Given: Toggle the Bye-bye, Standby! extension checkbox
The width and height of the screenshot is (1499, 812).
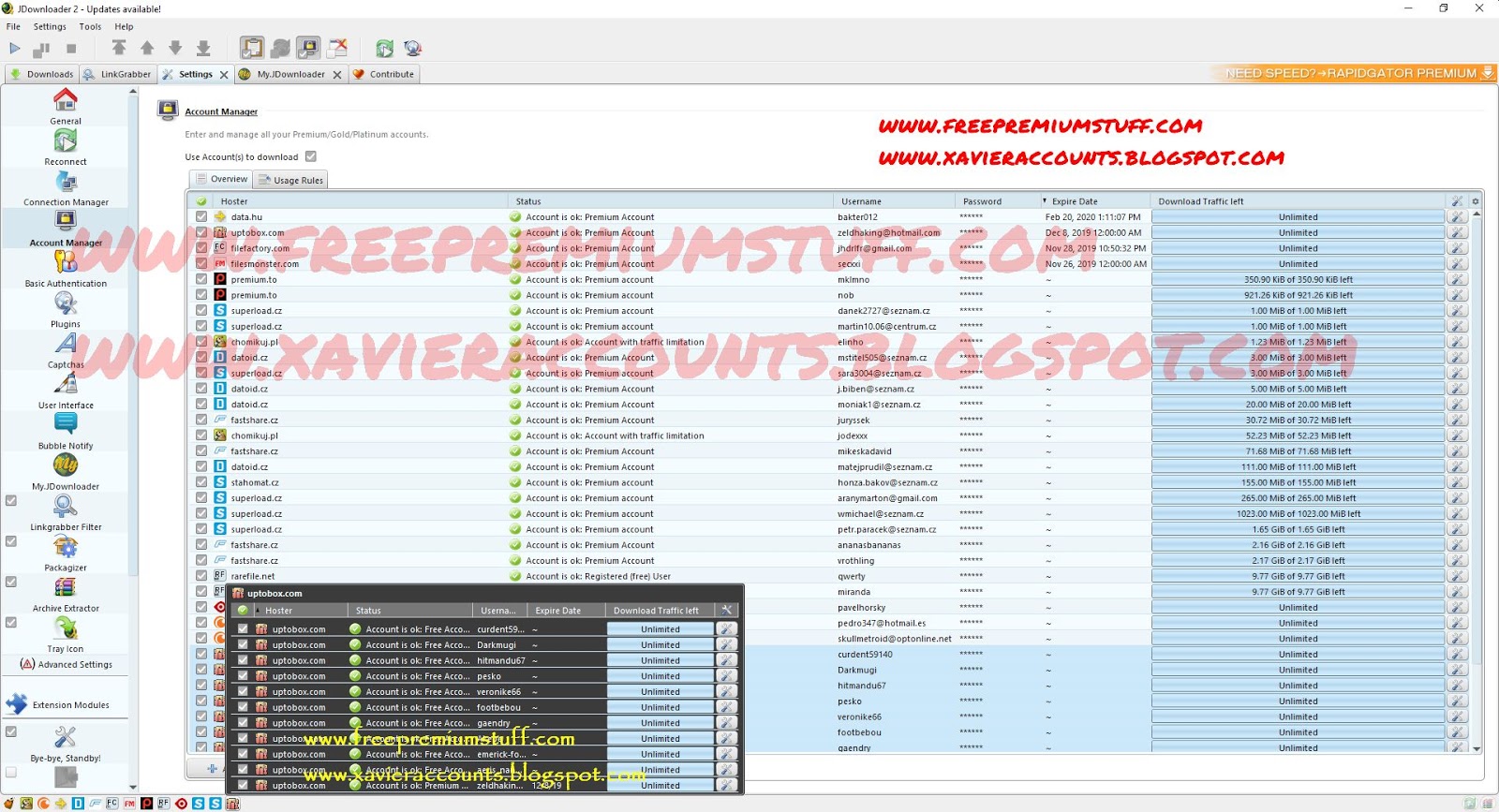Looking at the screenshot, I should point(11,731).
